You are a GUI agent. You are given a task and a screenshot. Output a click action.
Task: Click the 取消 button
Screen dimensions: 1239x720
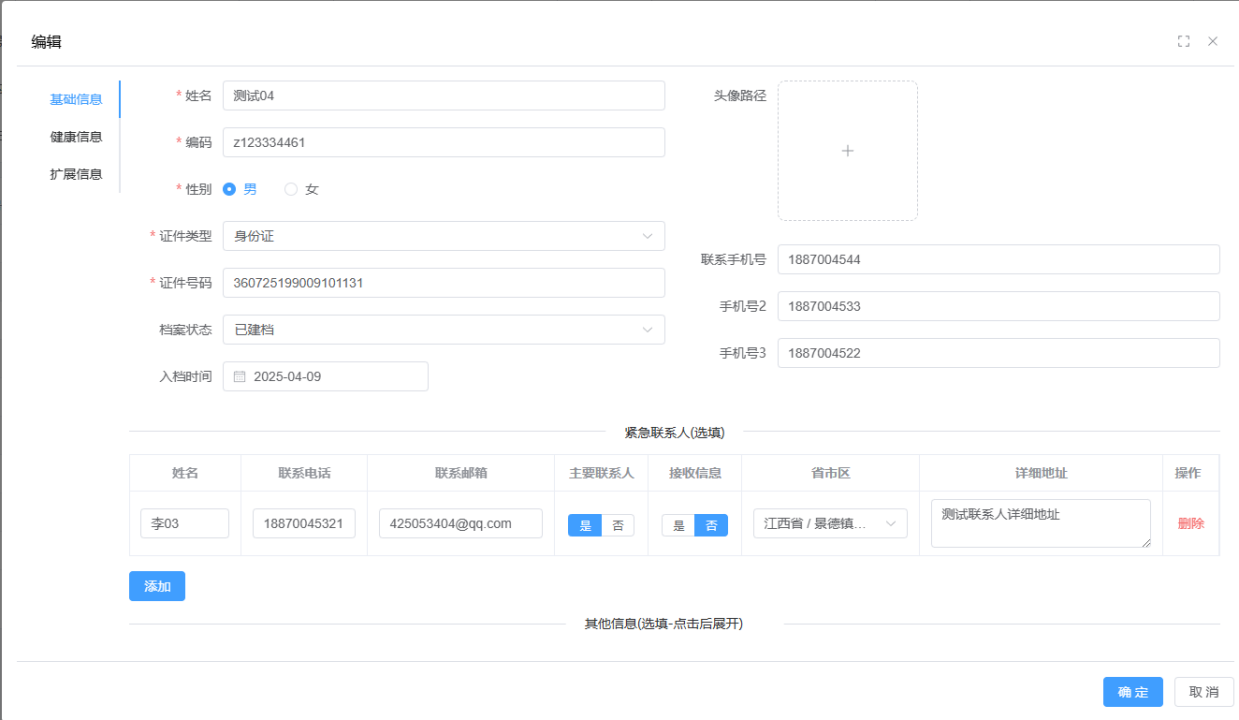coord(1204,692)
